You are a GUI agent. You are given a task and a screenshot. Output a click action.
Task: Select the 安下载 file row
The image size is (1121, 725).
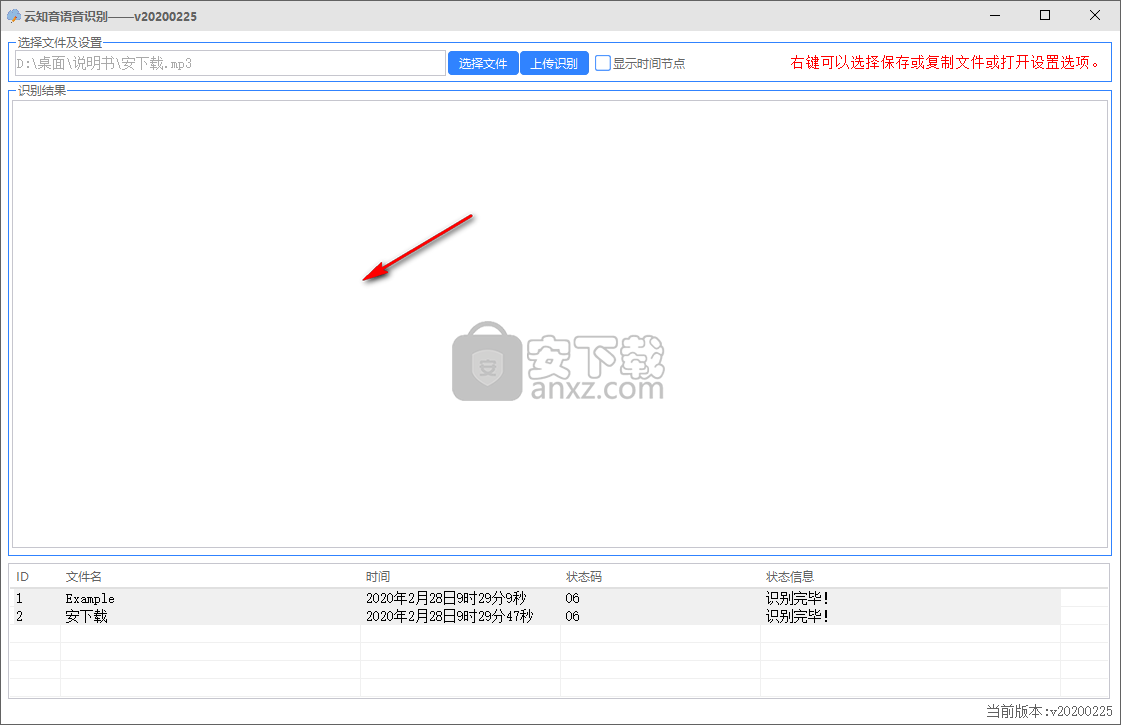[x=536, y=616]
